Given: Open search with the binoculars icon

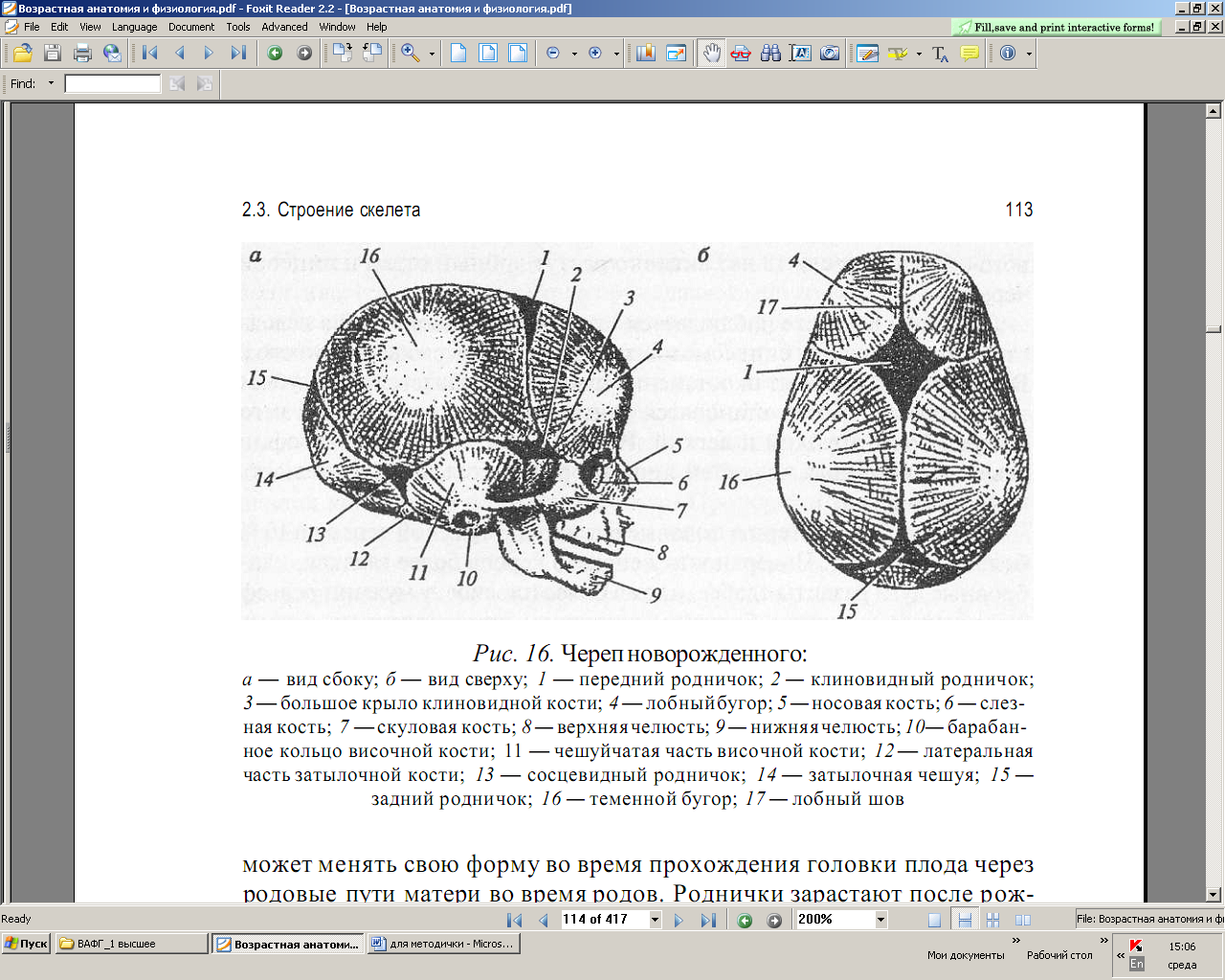Looking at the screenshot, I should 770,54.
